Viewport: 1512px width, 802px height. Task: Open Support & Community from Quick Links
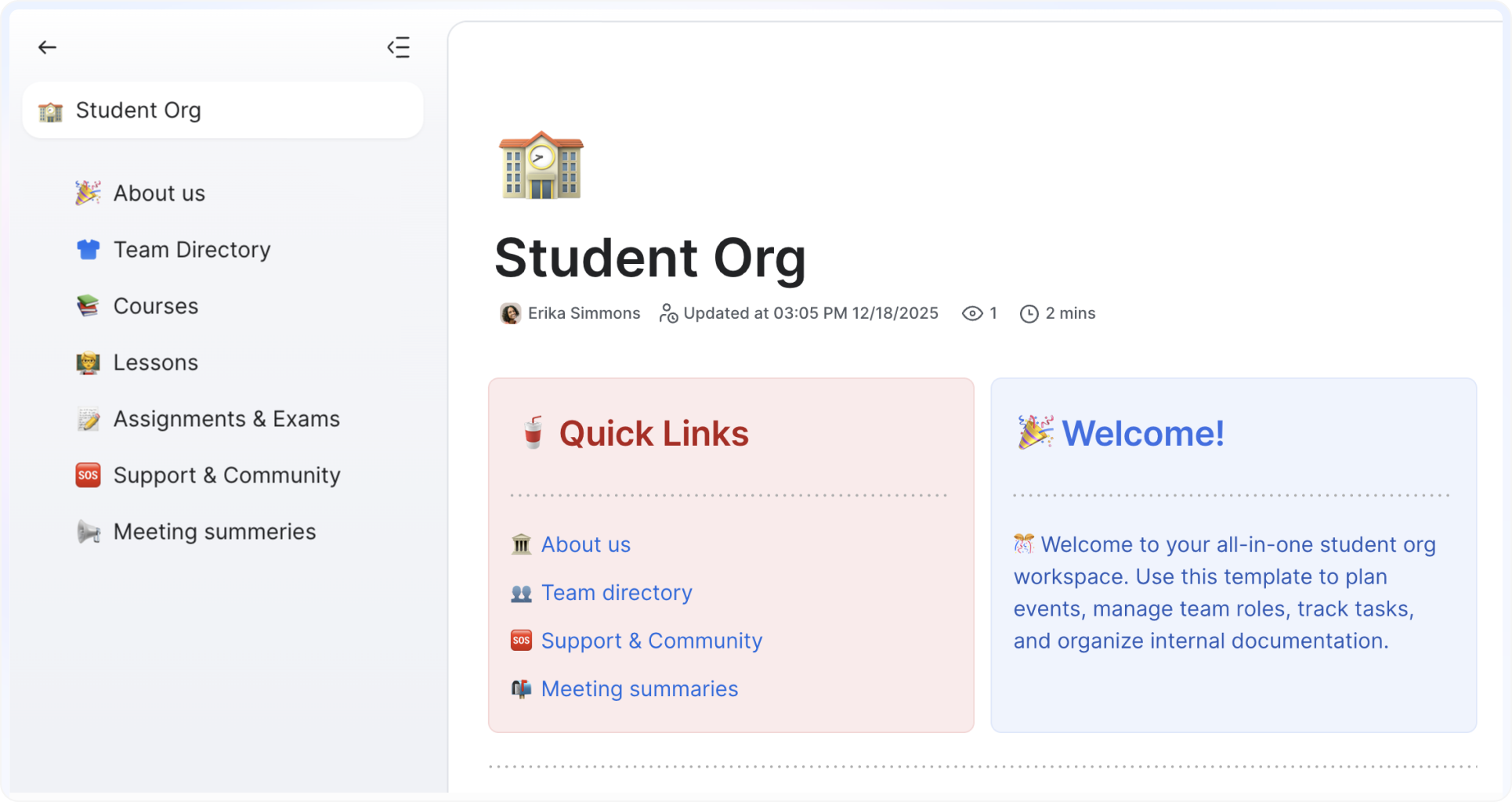click(x=651, y=640)
